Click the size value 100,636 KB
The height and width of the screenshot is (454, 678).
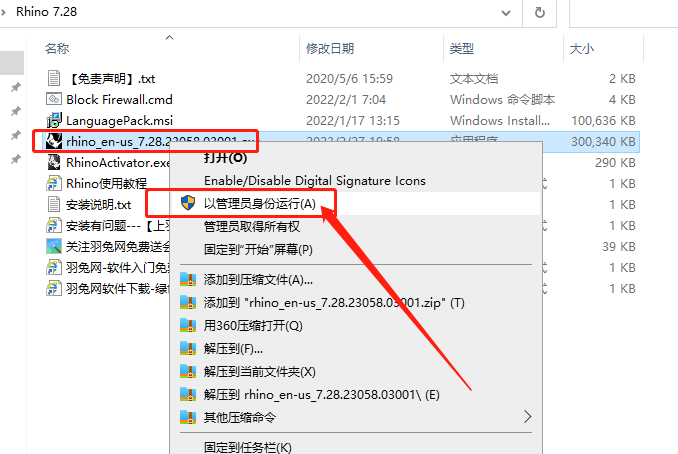click(x=603, y=120)
